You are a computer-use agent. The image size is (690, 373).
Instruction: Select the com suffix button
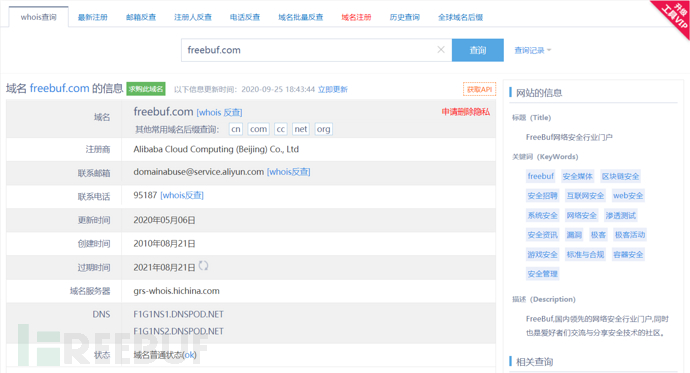(258, 129)
